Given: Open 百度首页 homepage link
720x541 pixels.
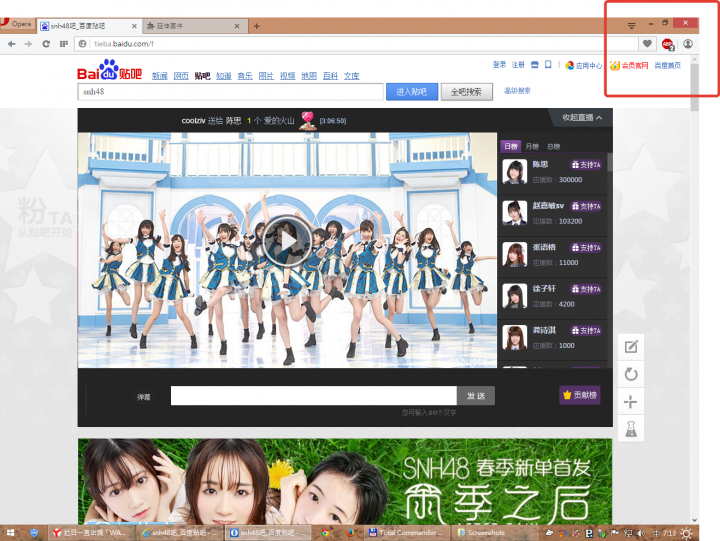Looking at the screenshot, I should (x=668, y=66).
